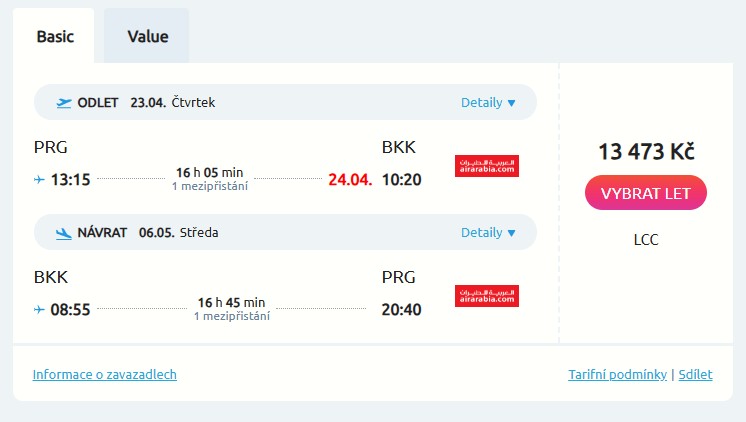This screenshot has height=422, width=746.
Task: Expand Detaily for the NÁVRAT flight
Action: [x=488, y=233]
